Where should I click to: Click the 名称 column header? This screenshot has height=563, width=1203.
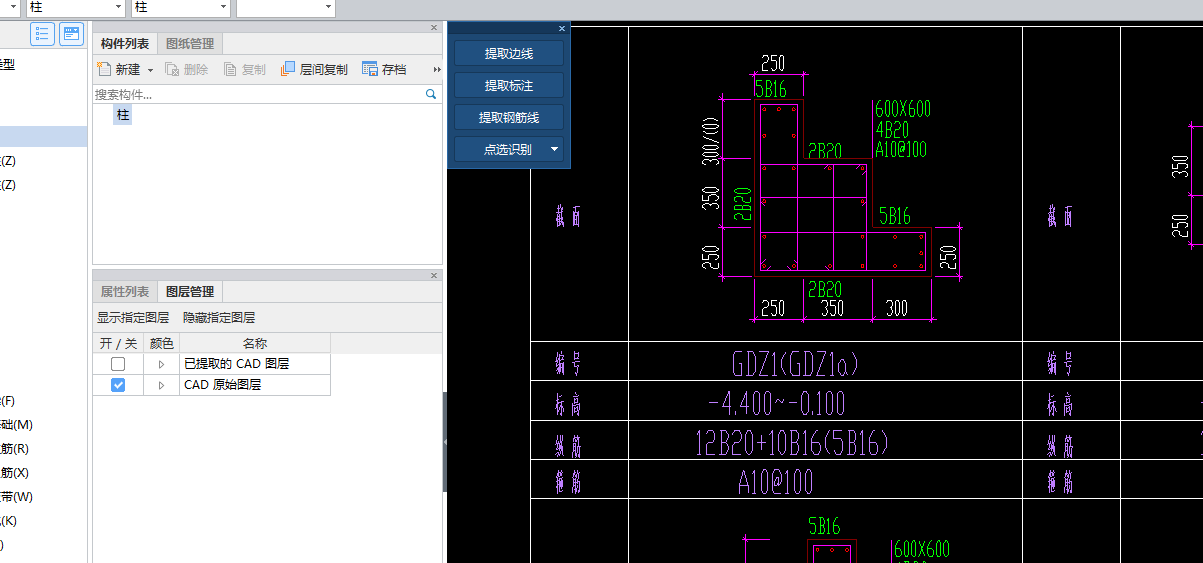click(x=254, y=344)
